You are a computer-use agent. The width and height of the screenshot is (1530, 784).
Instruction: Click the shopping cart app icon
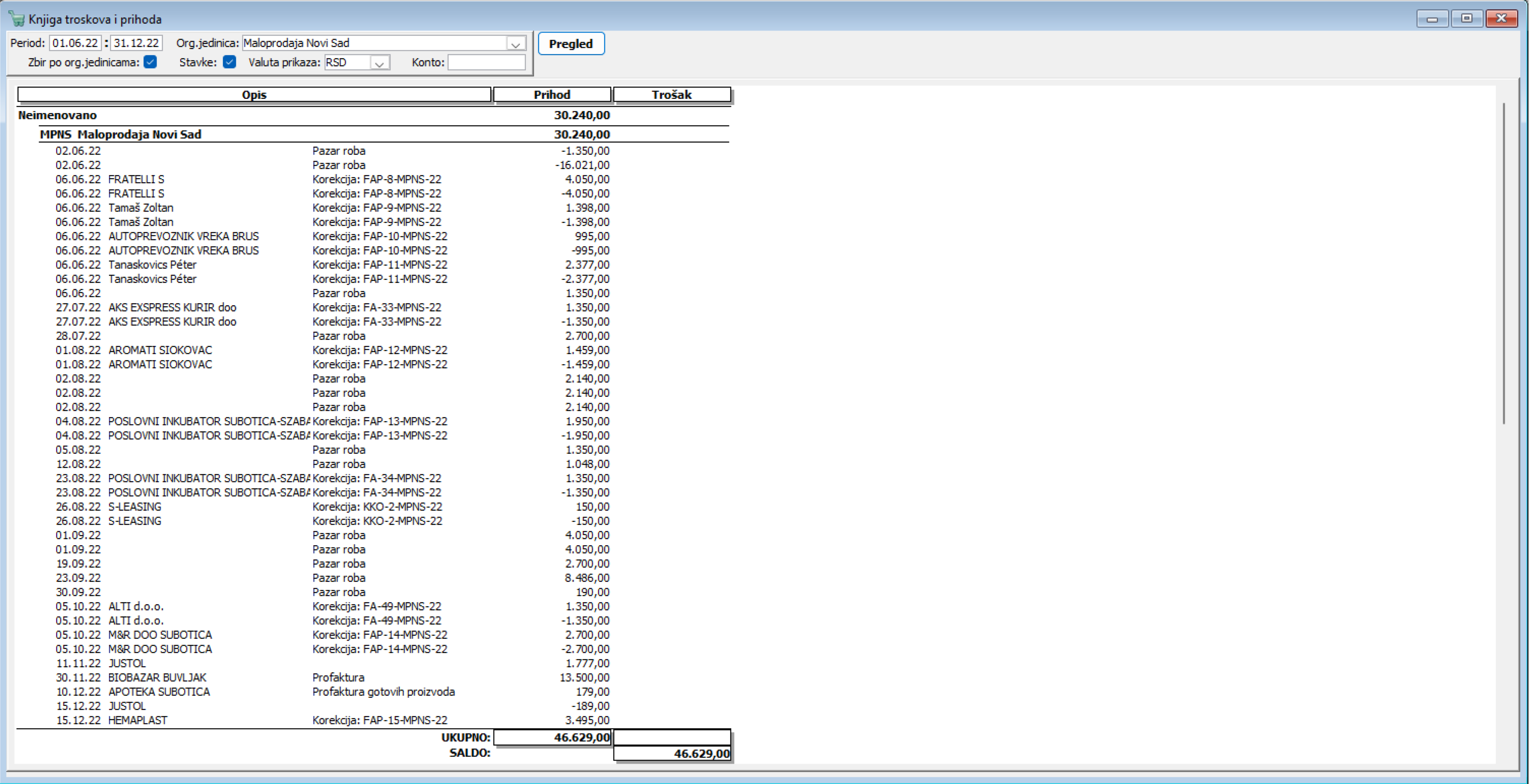point(17,19)
